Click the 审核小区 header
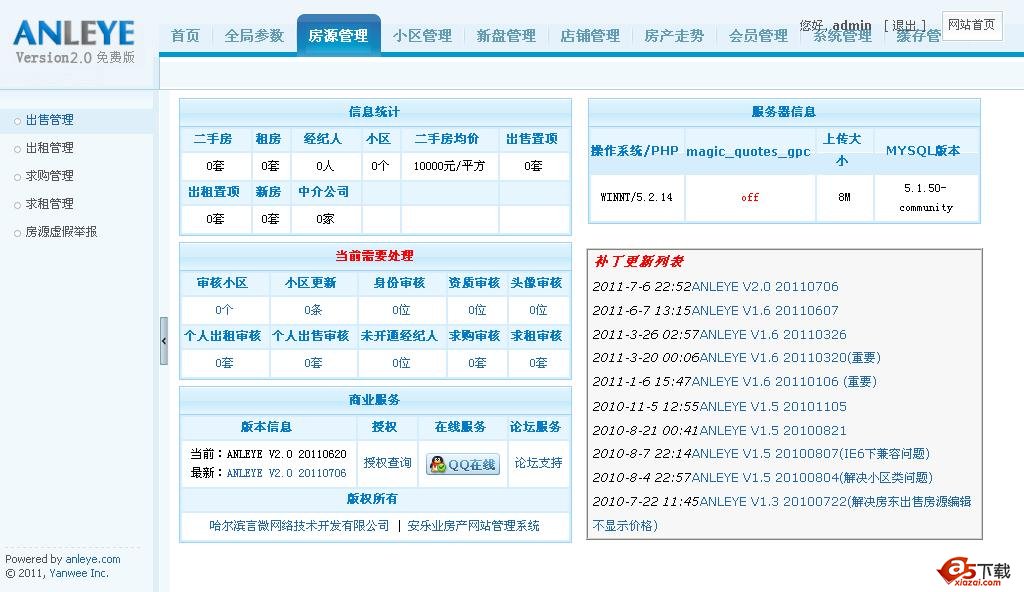 click(x=223, y=283)
